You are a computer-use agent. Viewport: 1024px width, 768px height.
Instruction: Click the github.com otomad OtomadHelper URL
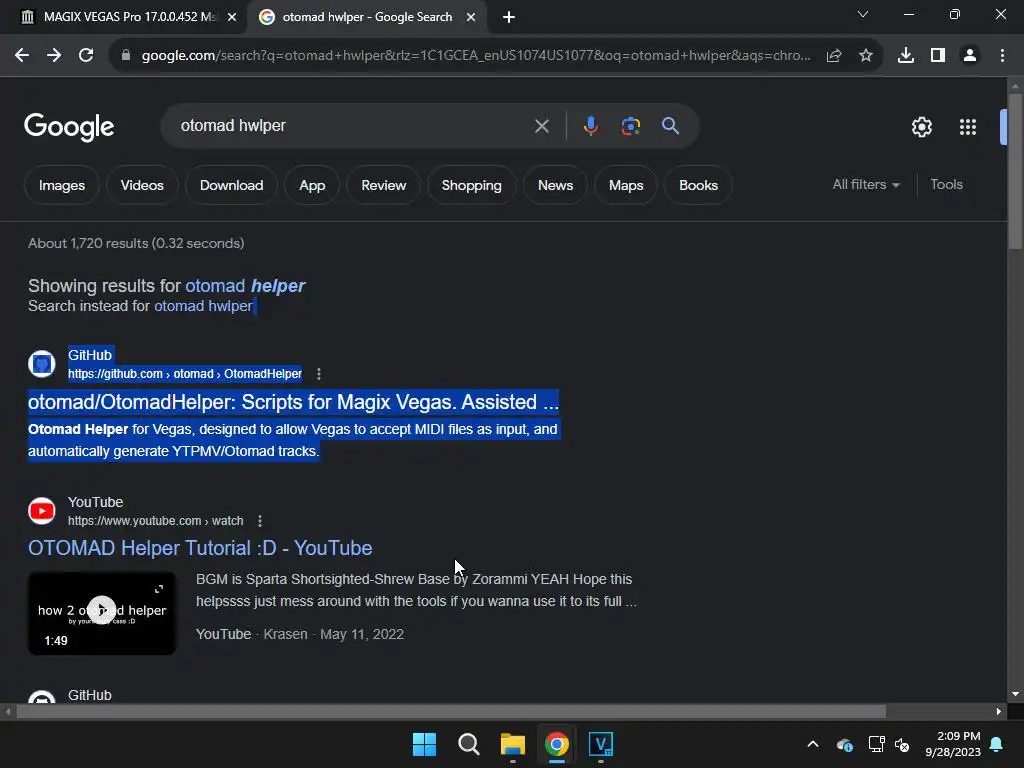(x=185, y=374)
